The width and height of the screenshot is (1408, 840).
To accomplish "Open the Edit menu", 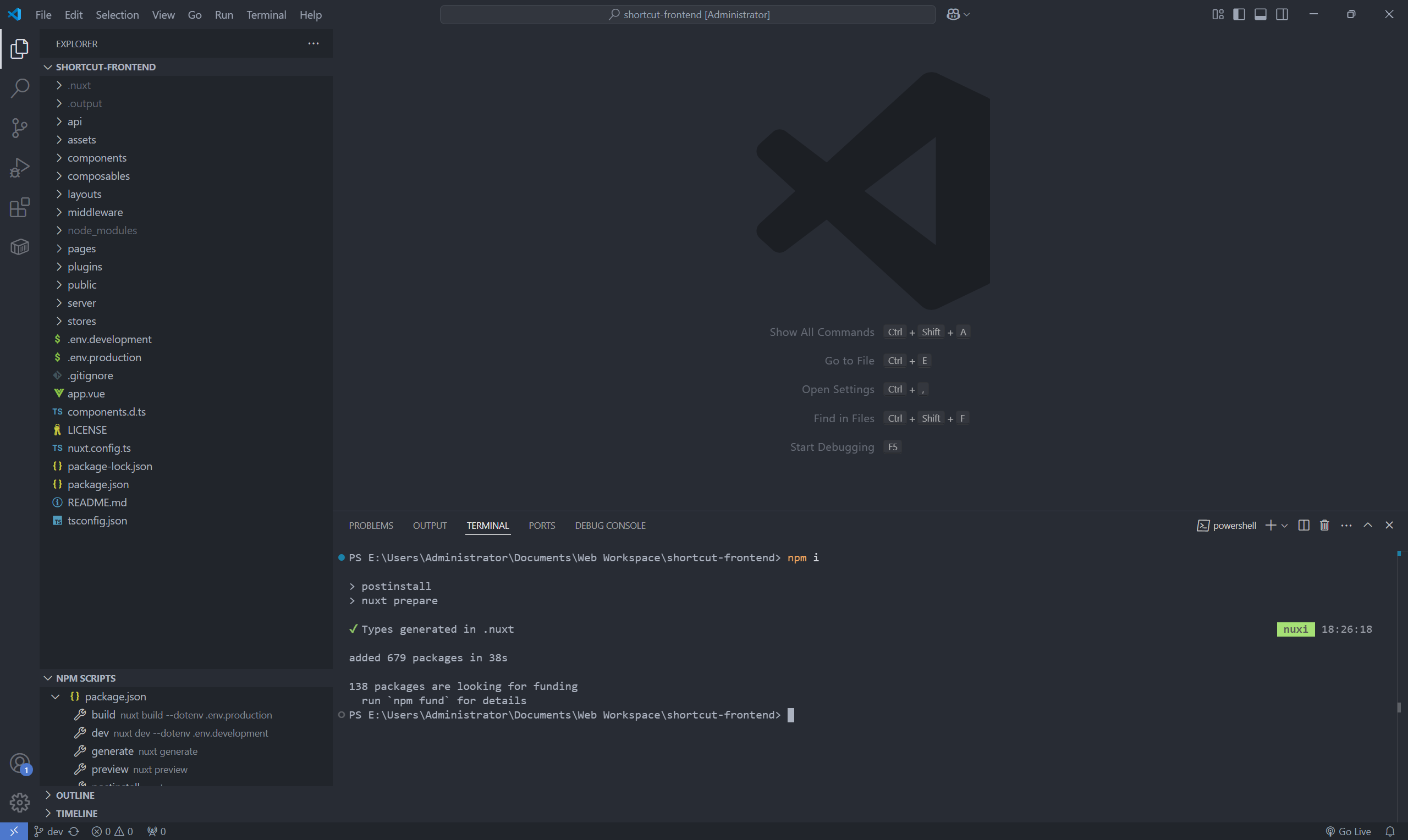I will point(74,15).
